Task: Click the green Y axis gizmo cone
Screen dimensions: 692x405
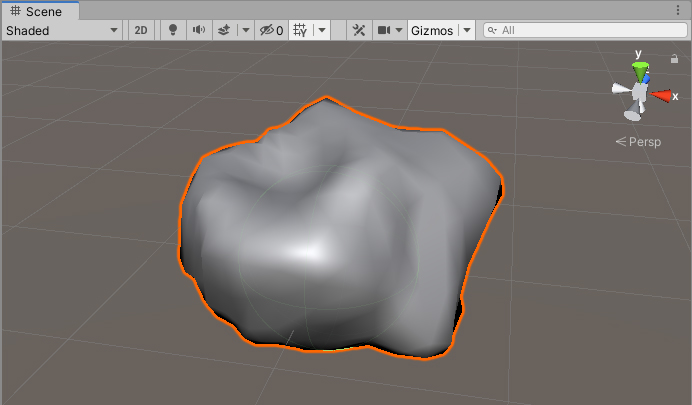Action: pos(640,70)
